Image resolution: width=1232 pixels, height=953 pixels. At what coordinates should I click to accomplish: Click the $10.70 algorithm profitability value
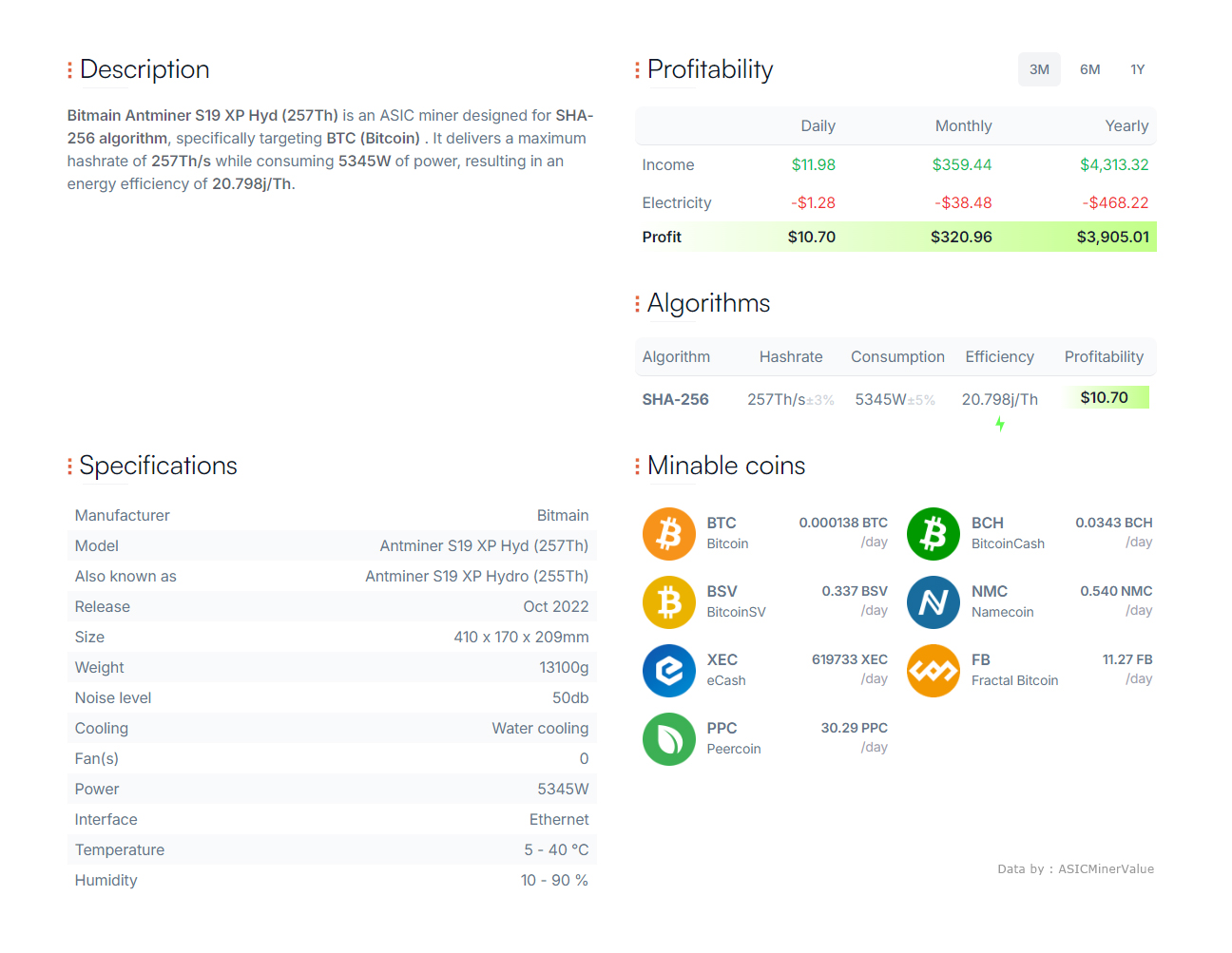coord(1105,397)
